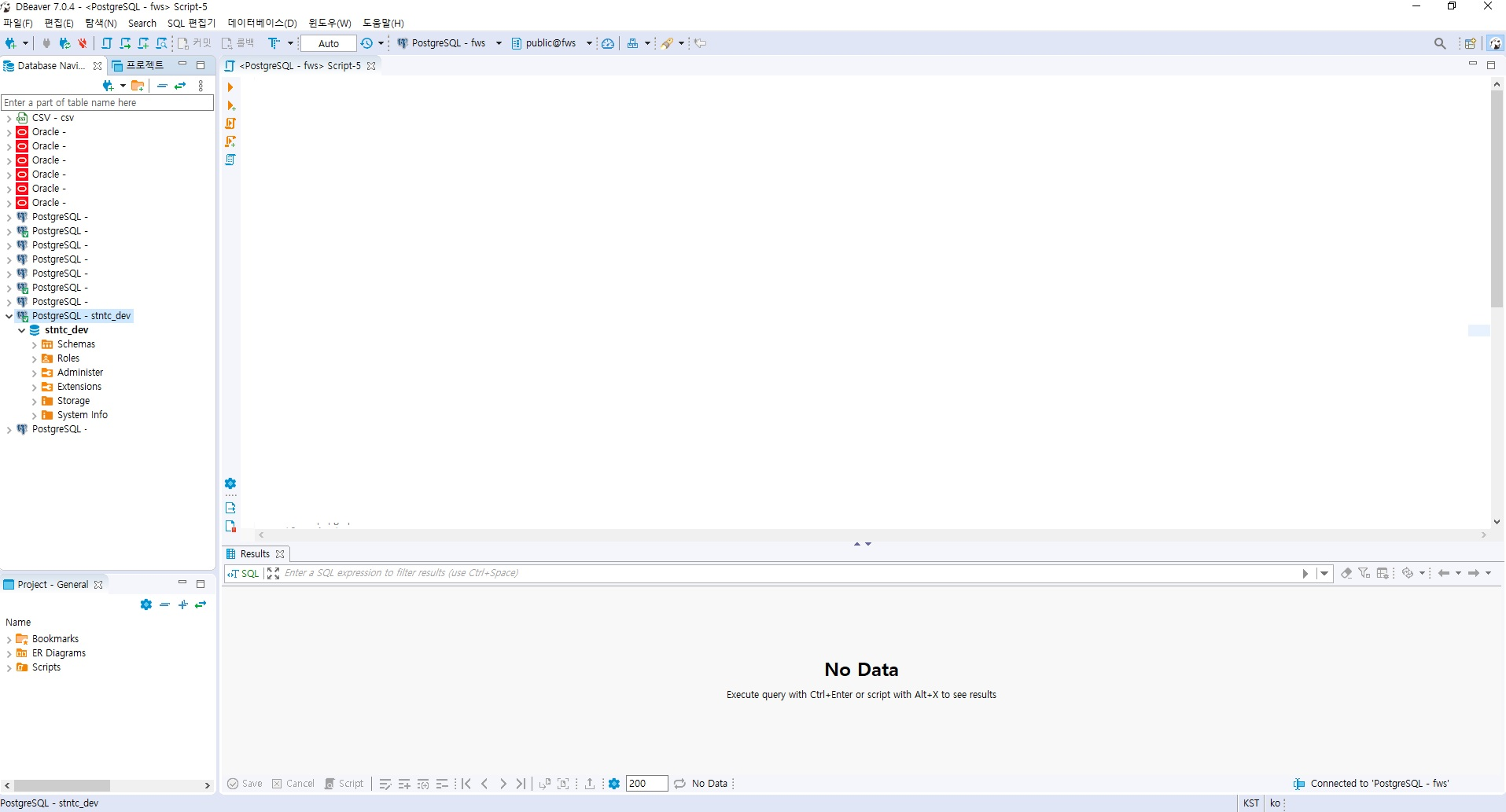
Task: Click the Reconnect icon in main toolbar
Action: (64, 43)
